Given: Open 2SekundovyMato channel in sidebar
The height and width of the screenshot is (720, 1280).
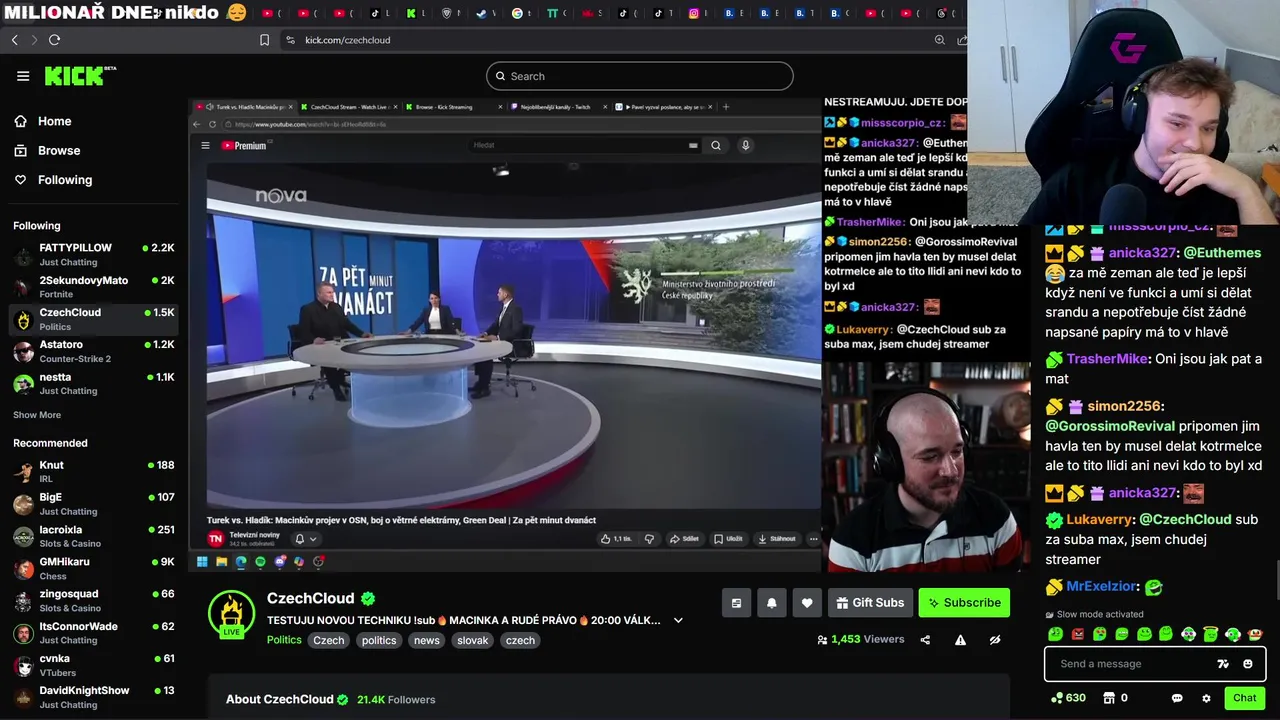Looking at the screenshot, I should click(94, 287).
